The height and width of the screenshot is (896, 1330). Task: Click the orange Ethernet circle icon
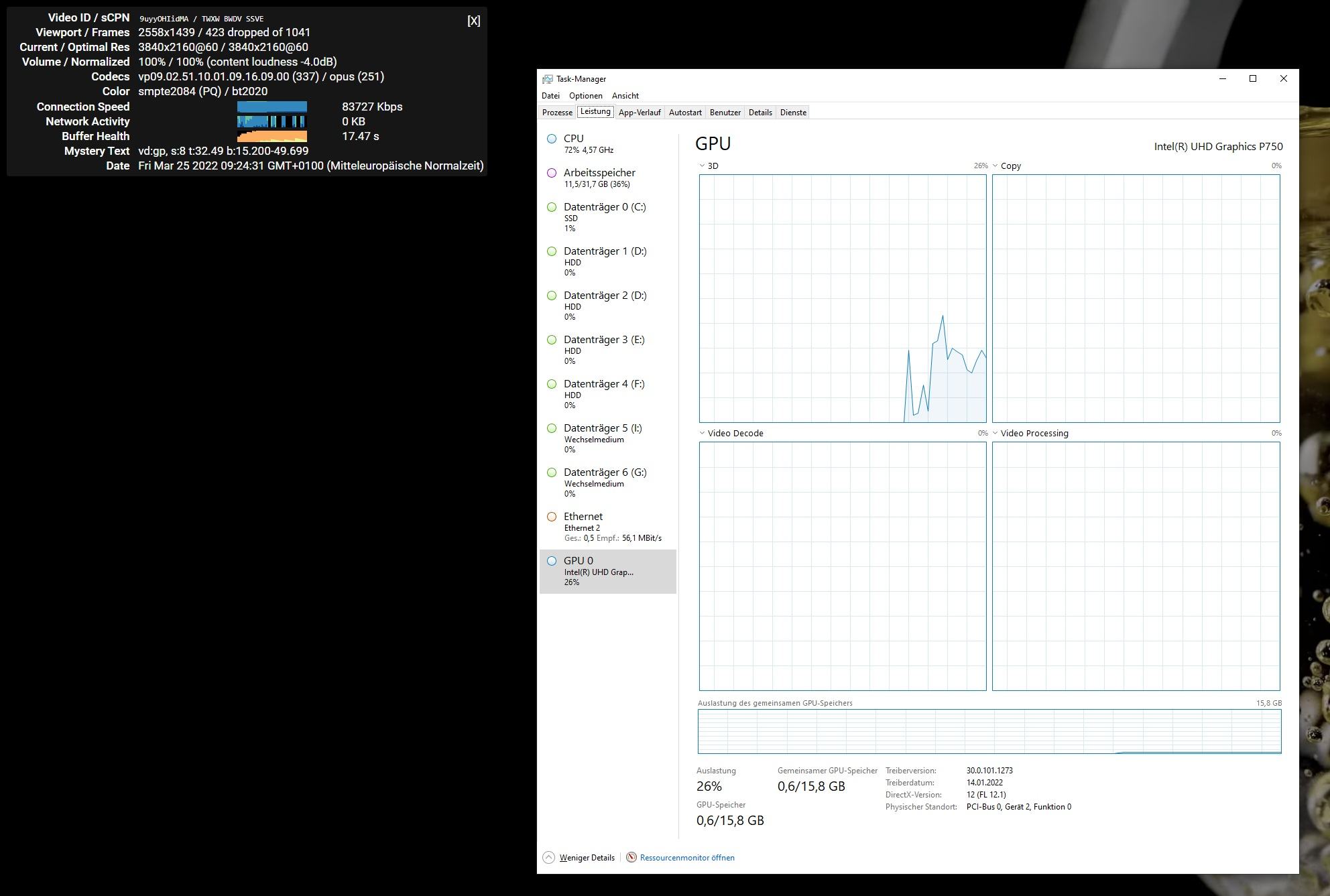[x=552, y=517]
